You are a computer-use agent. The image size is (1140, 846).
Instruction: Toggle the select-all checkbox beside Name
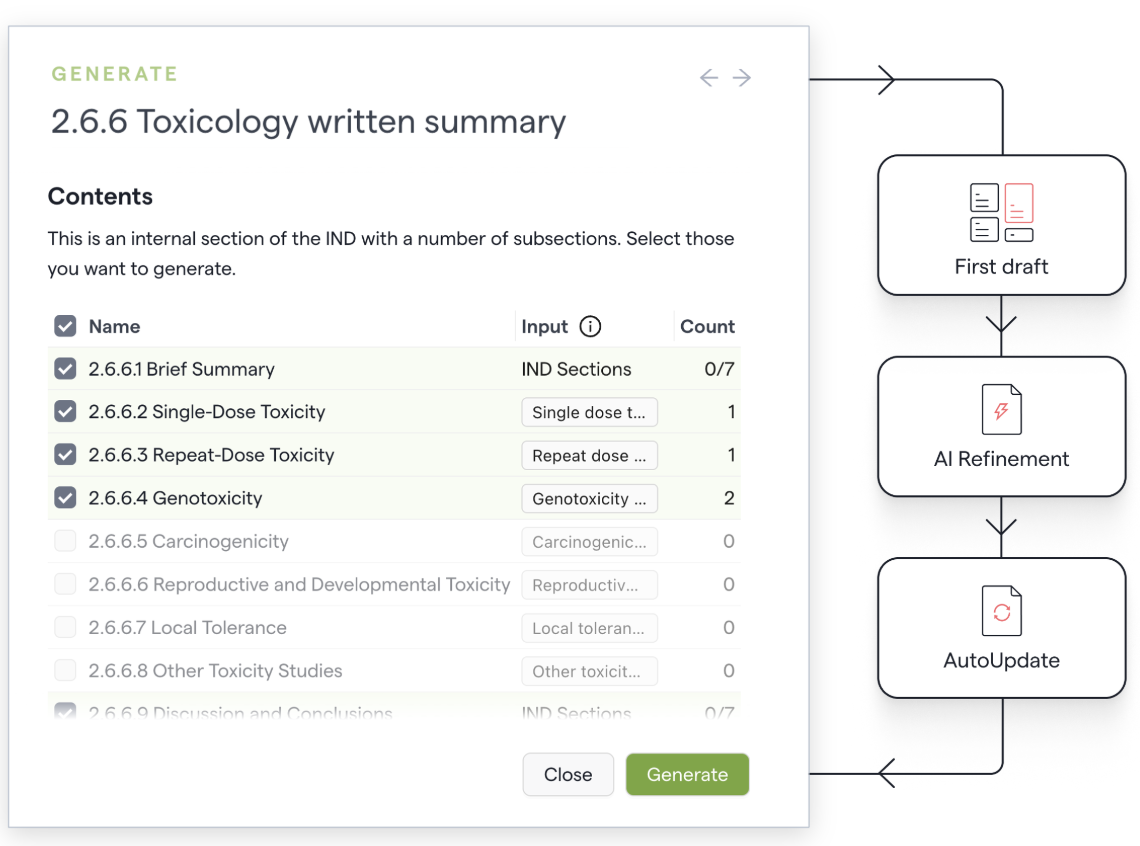65,327
